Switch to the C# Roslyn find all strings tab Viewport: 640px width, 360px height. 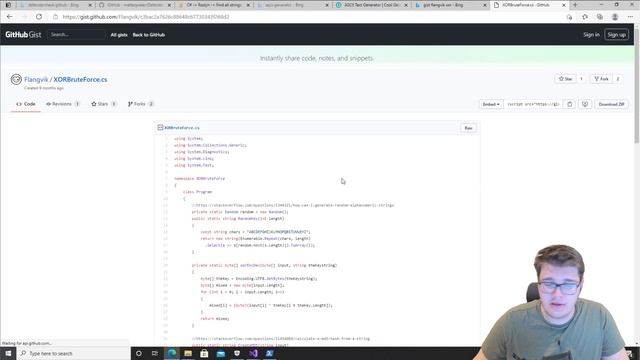[214, 5]
